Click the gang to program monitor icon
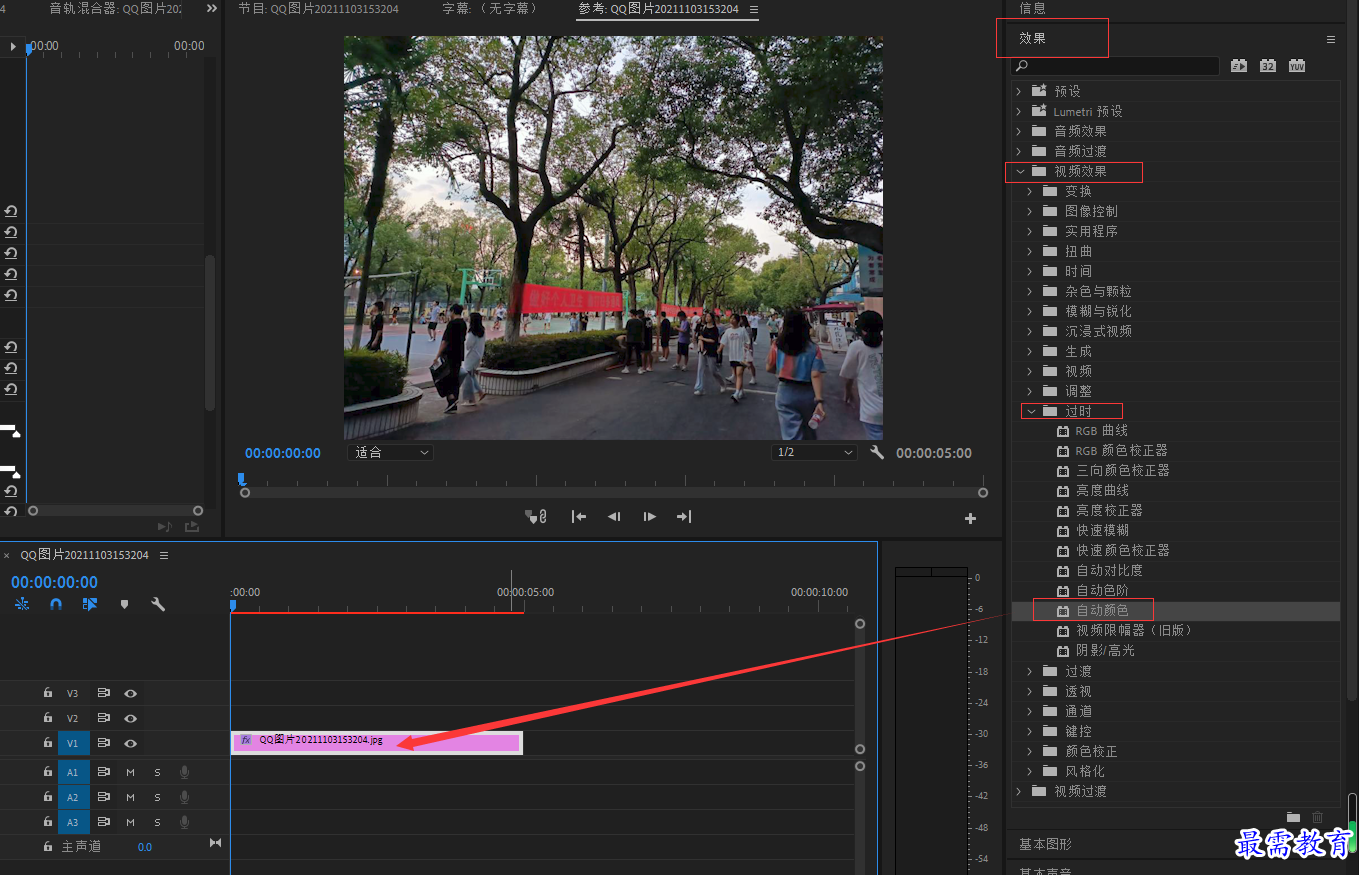 pyautogui.click(x=536, y=517)
